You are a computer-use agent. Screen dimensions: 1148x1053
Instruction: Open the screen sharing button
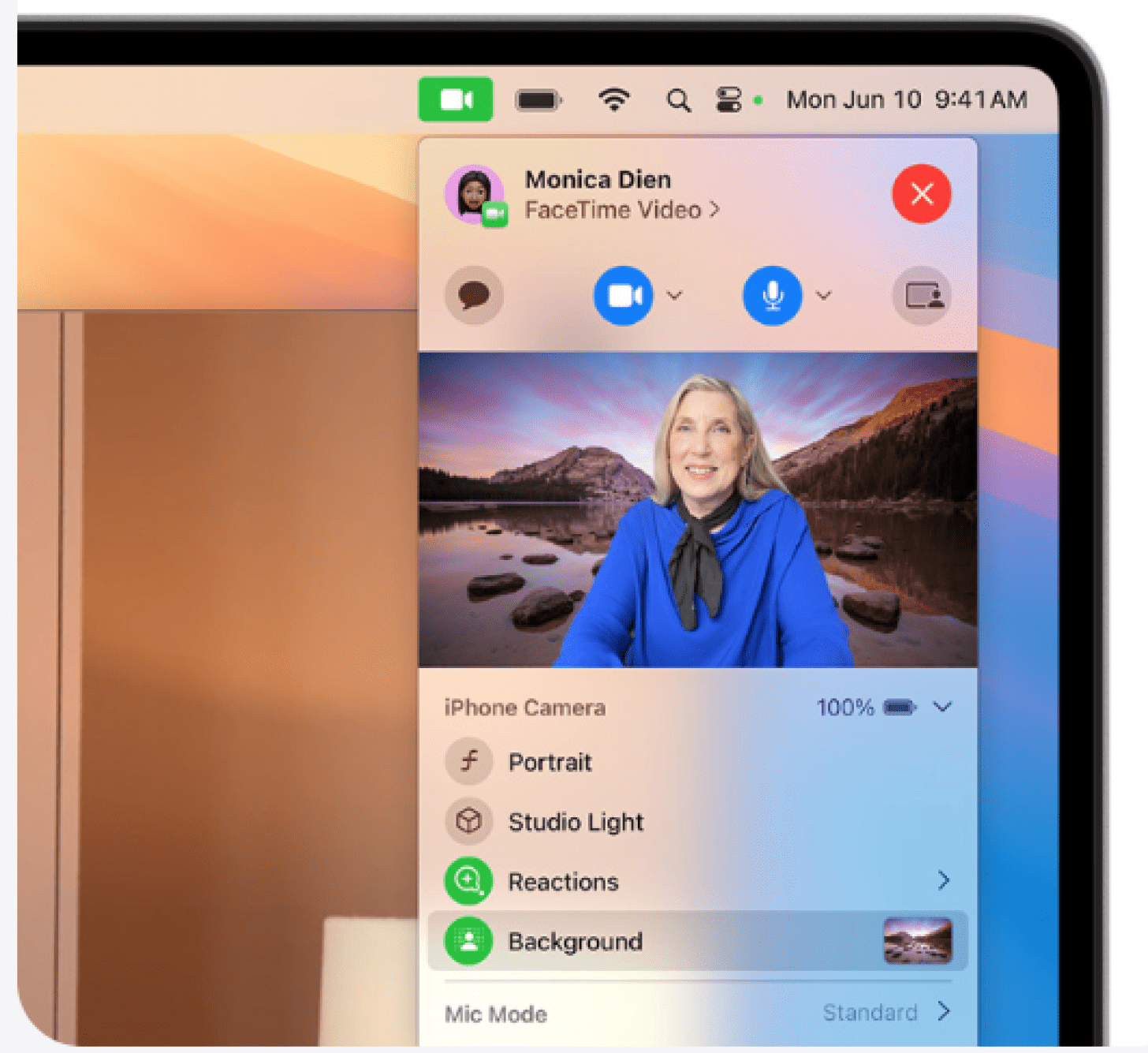[922, 296]
